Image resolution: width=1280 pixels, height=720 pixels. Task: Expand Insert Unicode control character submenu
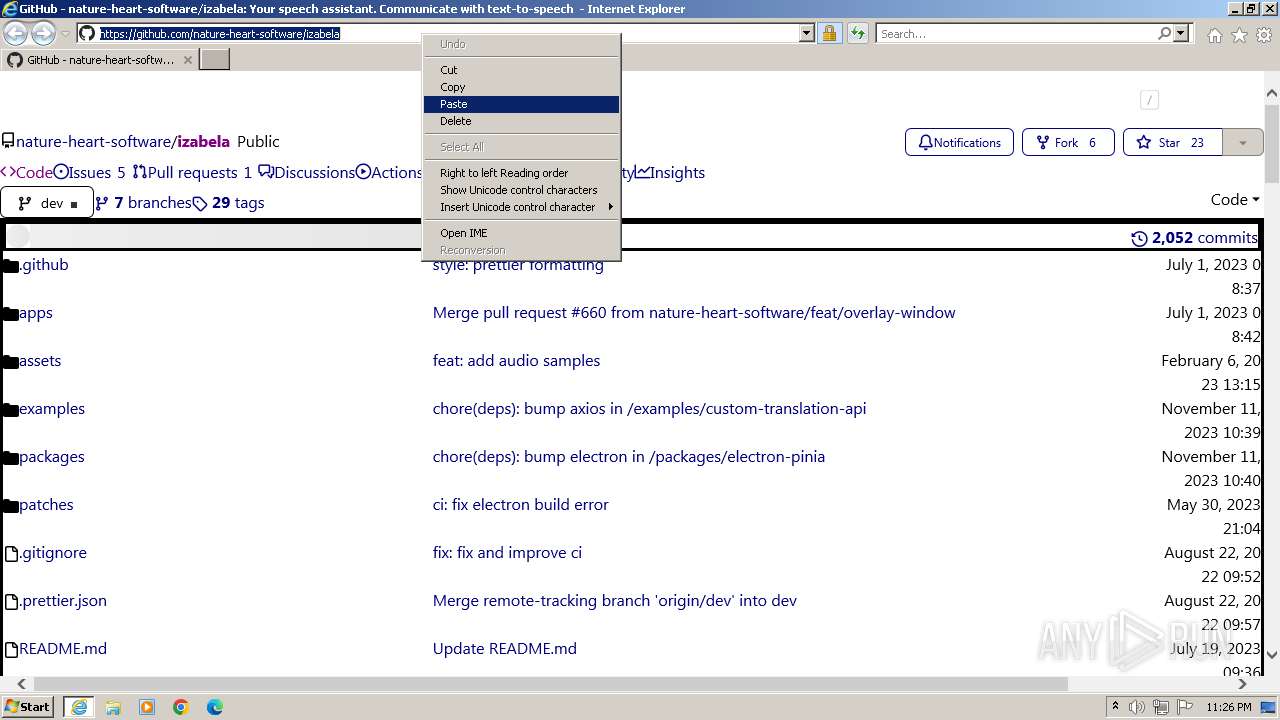(521, 207)
